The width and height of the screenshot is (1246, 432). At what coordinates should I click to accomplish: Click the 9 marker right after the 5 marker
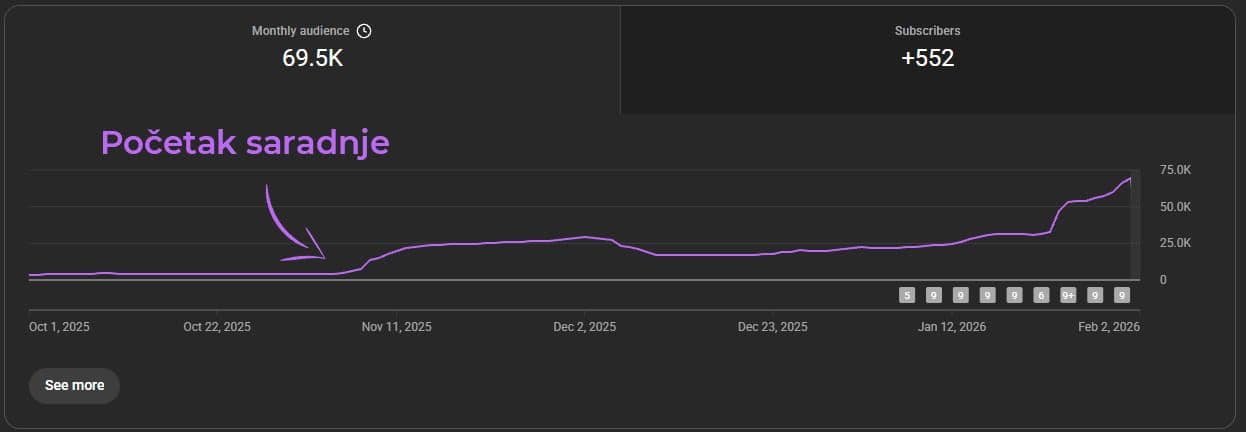[x=934, y=295]
